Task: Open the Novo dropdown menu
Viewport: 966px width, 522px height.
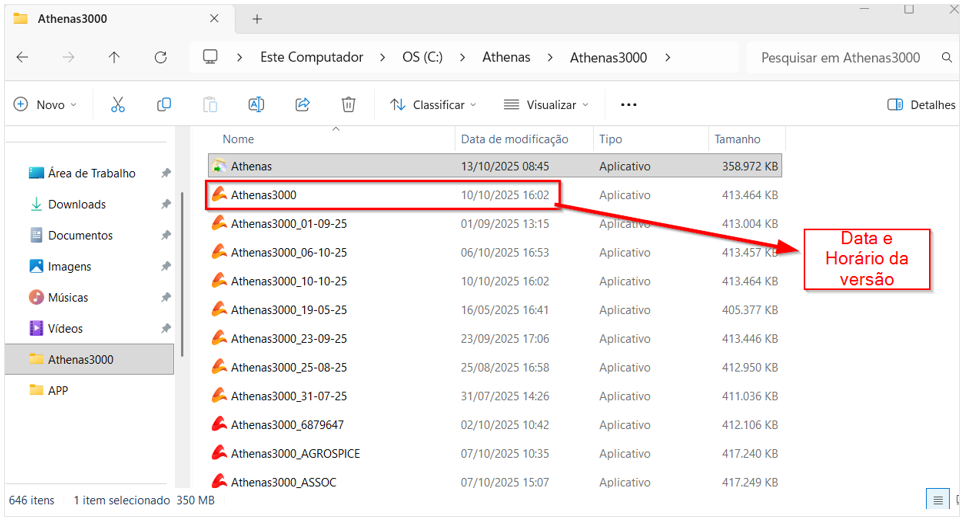Action: click(x=45, y=104)
